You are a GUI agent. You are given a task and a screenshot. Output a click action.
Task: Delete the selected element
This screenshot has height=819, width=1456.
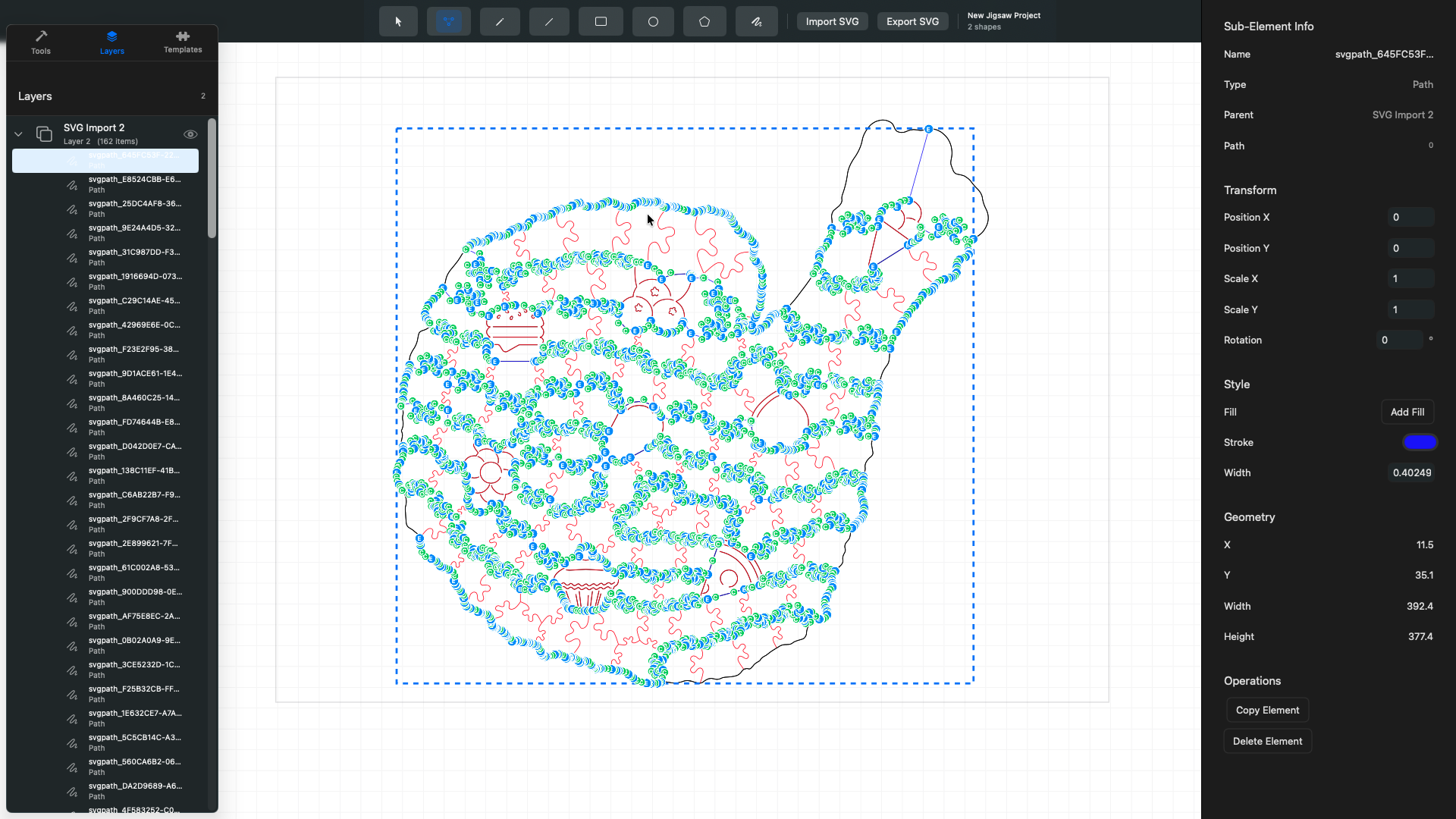click(x=1267, y=741)
